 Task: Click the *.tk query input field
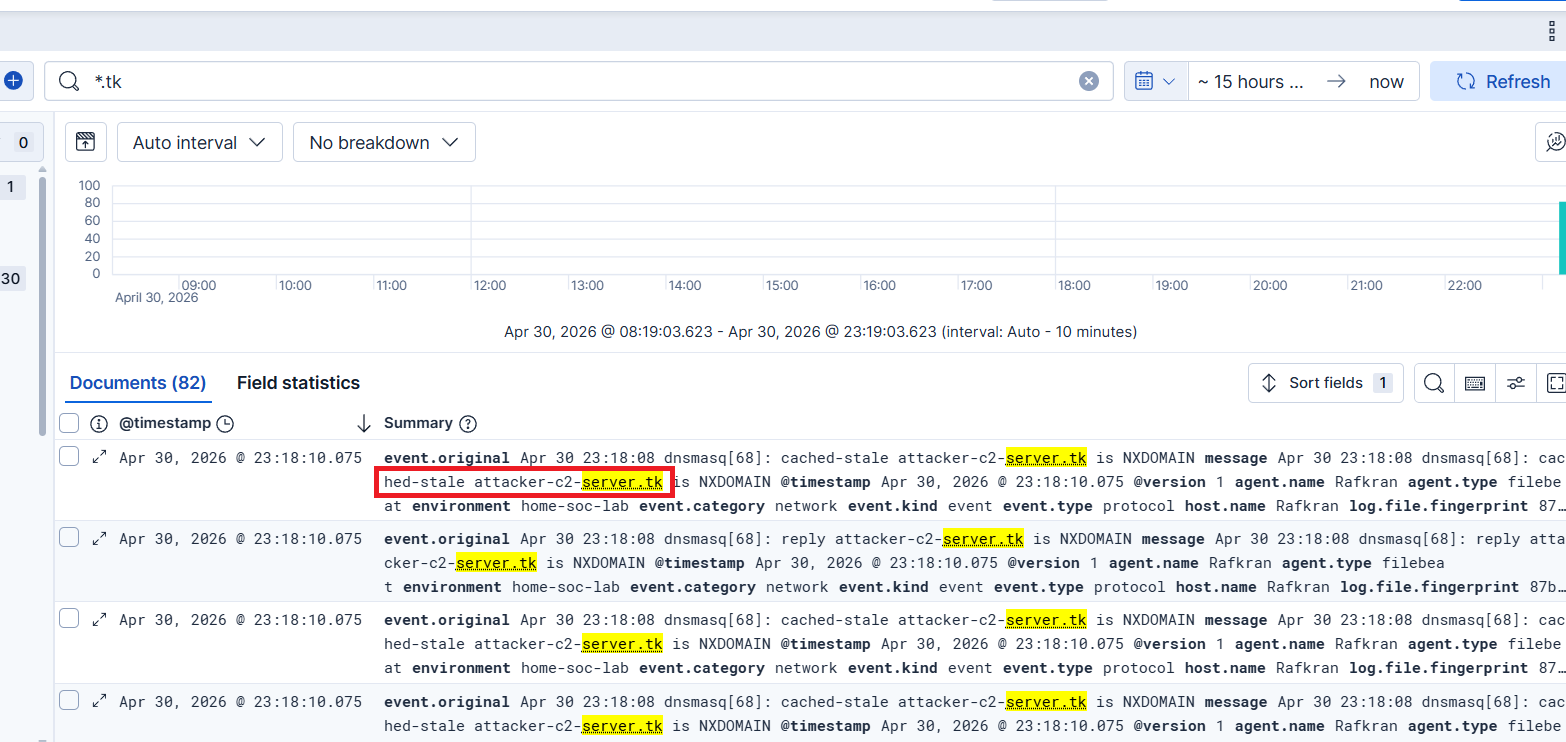(578, 82)
